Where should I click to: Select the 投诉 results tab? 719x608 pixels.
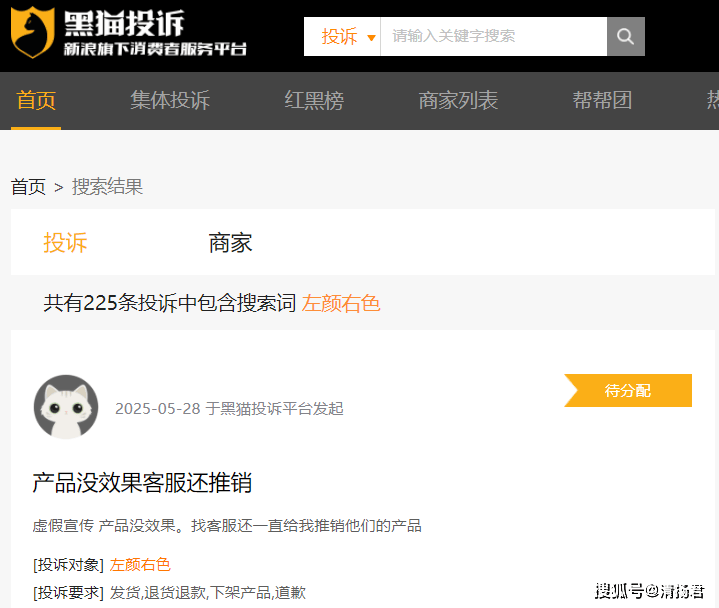(x=65, y=242)
